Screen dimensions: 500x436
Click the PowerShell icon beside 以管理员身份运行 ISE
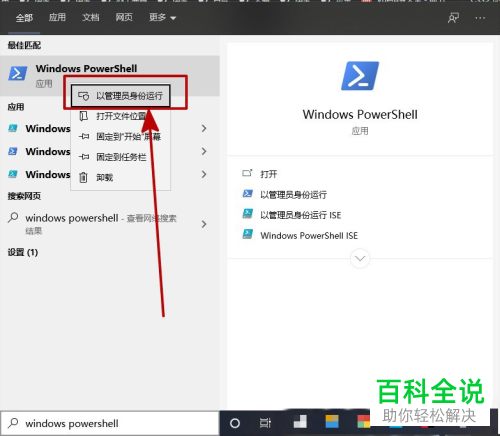point(248,213)
